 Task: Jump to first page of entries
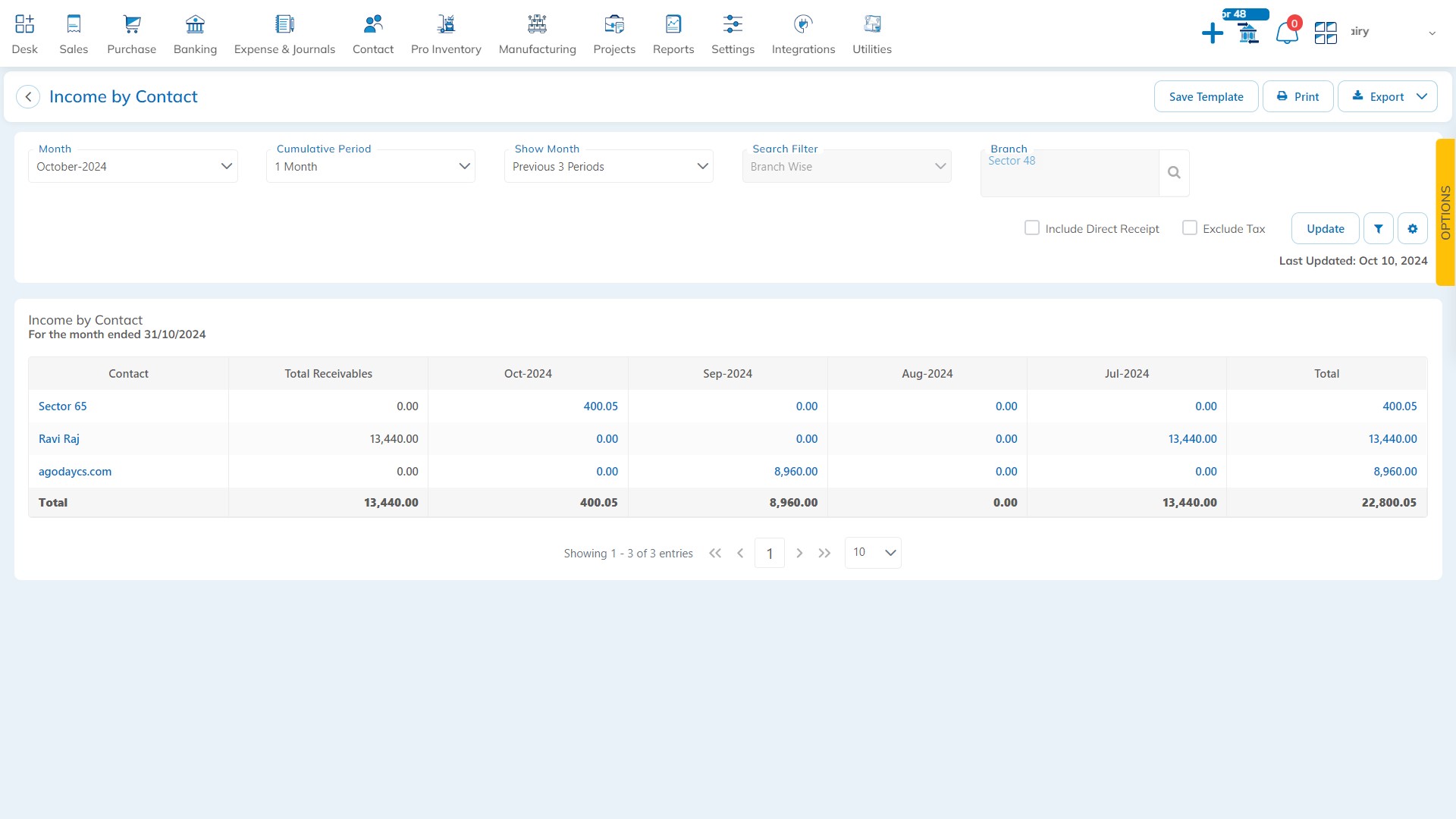(x=715, y=554)
